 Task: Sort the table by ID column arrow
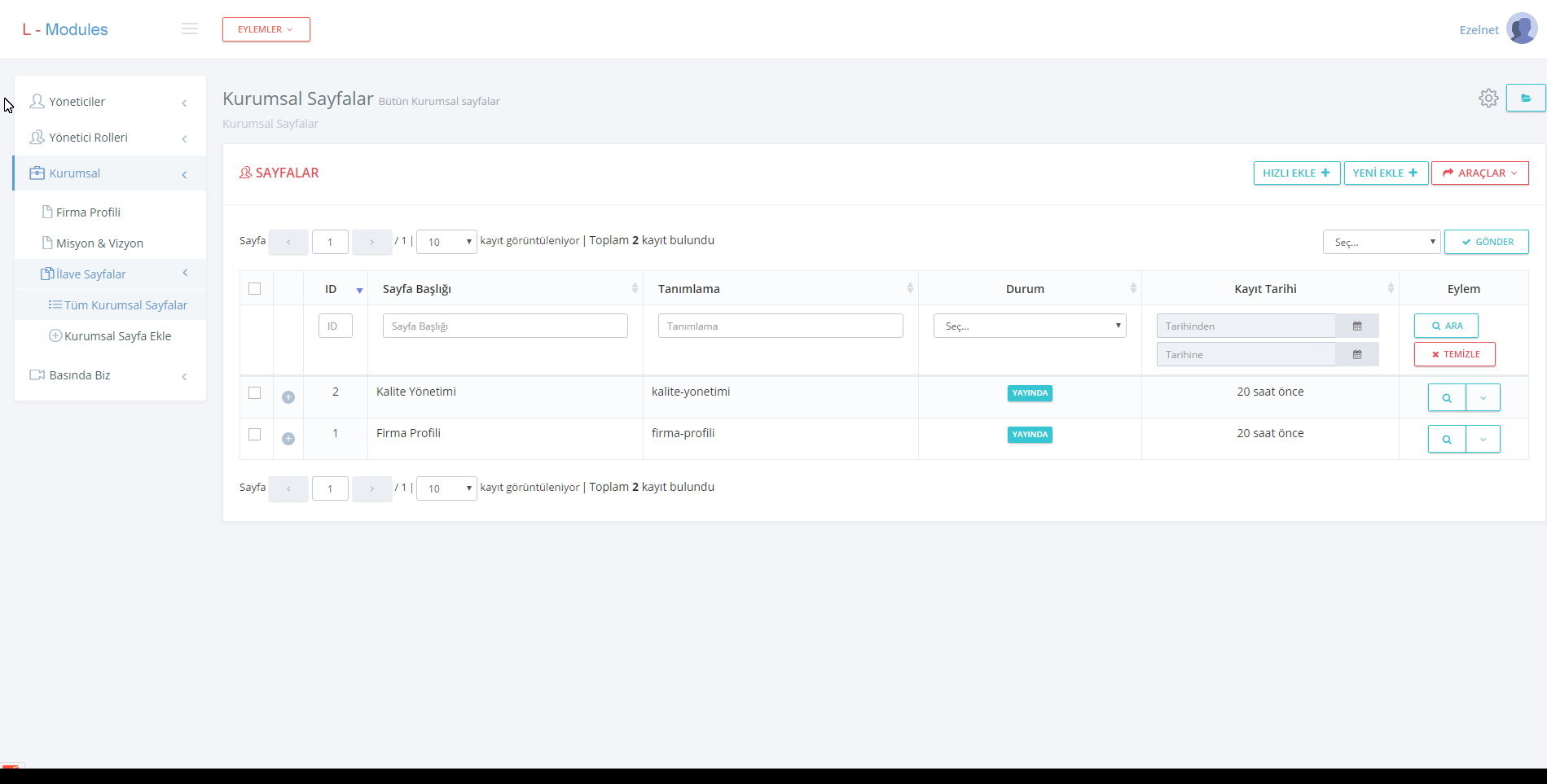coord(359,290)
